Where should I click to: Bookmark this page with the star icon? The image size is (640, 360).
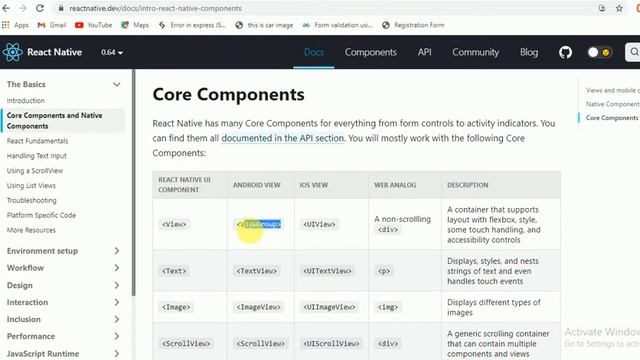coord(619,8)
